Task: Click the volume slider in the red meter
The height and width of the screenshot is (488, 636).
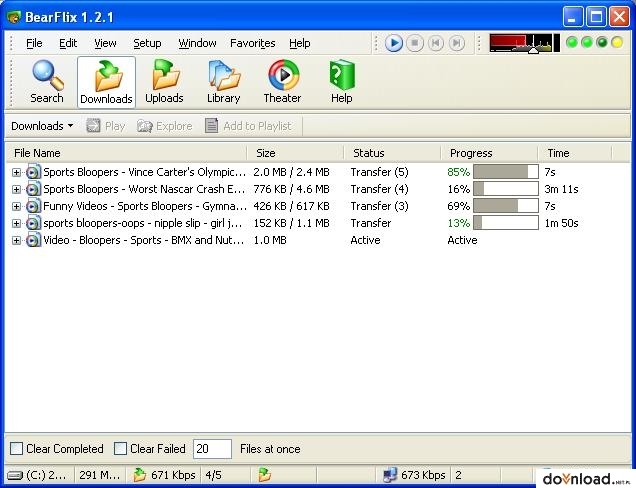Action: (x=534, y=50)
